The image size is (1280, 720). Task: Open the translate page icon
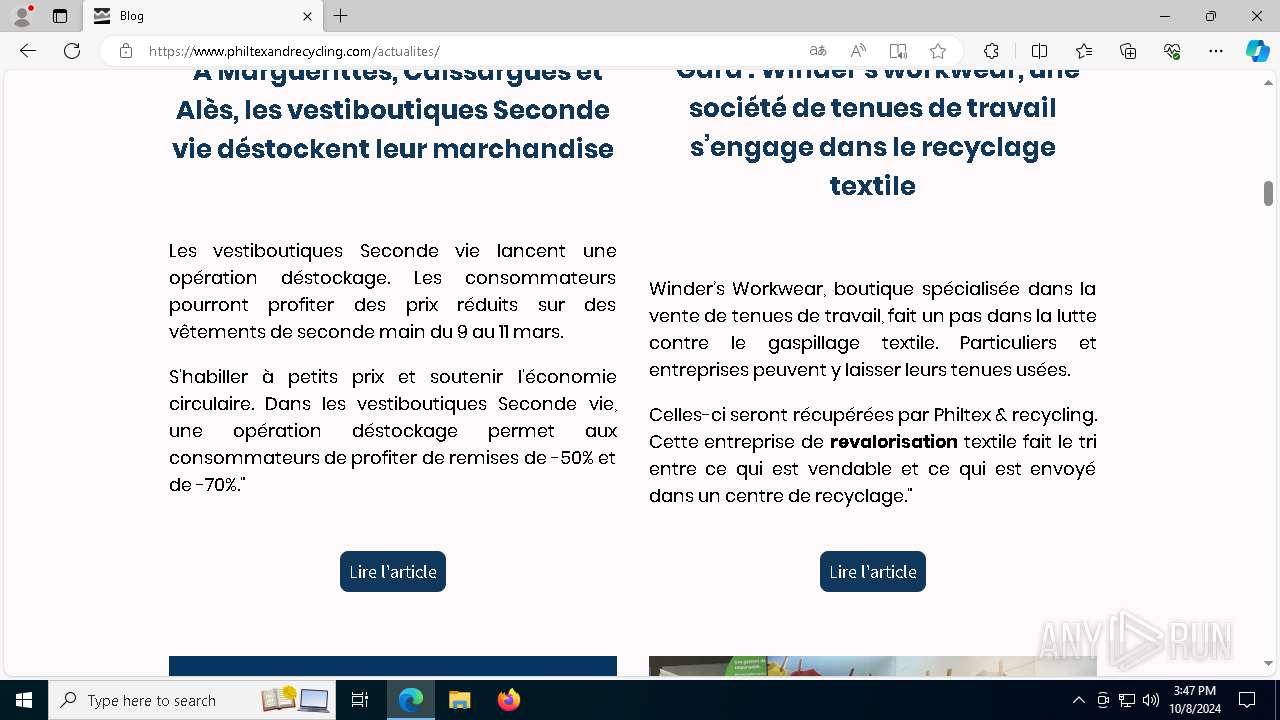pyautogui.click(x=818, y=51)
